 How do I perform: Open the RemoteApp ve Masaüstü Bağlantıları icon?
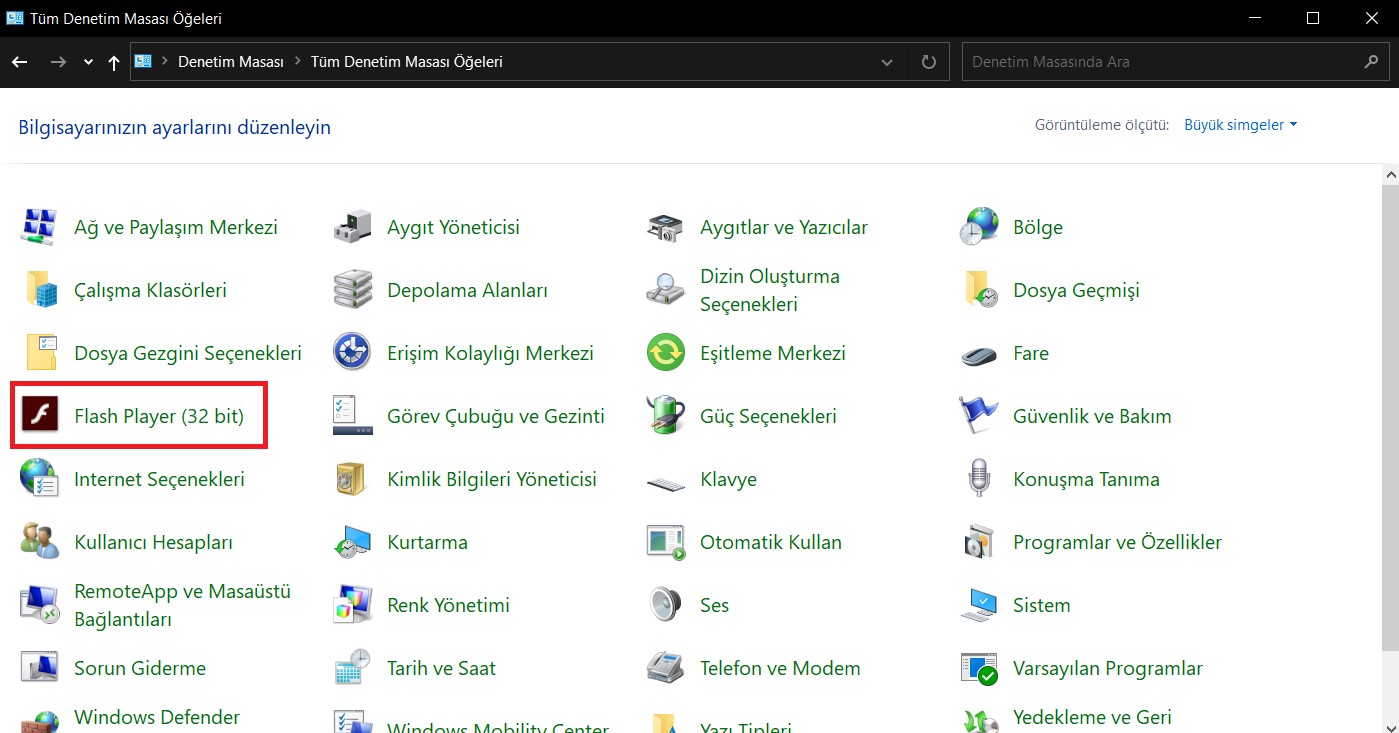[40, 605]
